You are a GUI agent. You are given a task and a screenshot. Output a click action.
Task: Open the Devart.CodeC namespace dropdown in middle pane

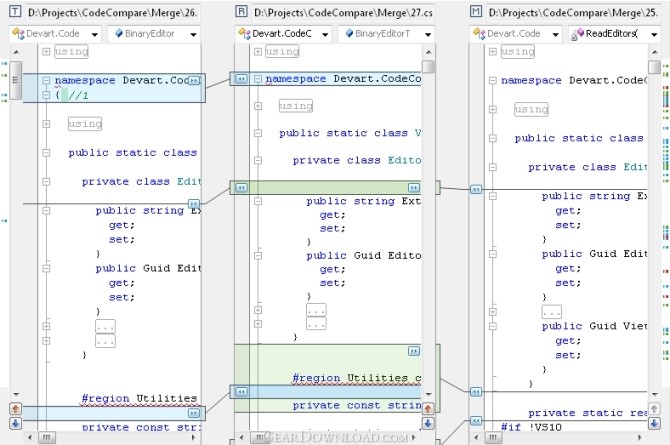(325, 34)
